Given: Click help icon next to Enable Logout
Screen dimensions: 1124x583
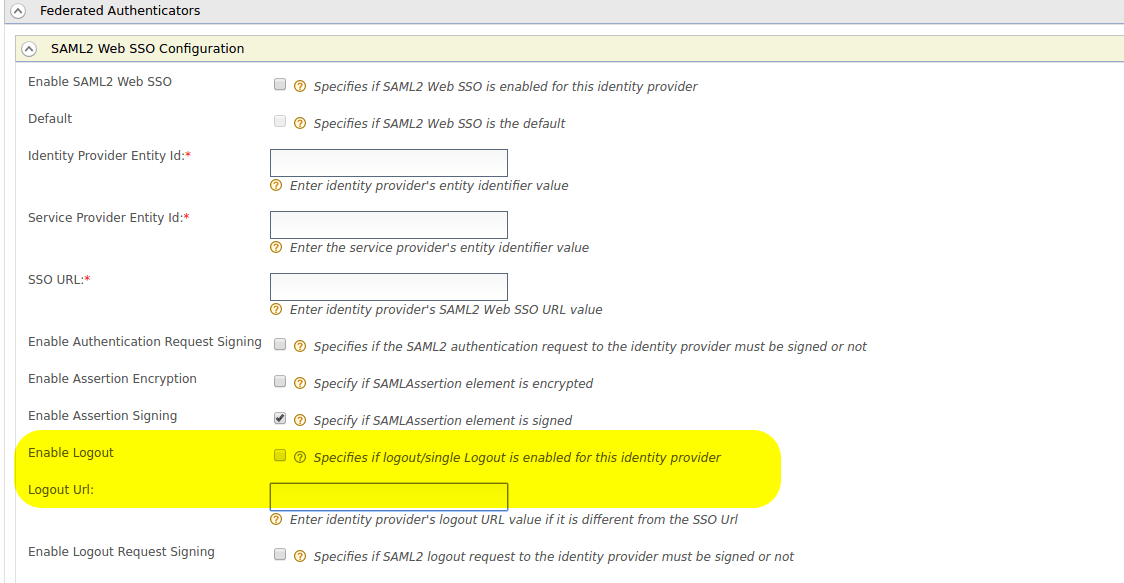Looking at the screenshot, I should [x=300, y=457].
